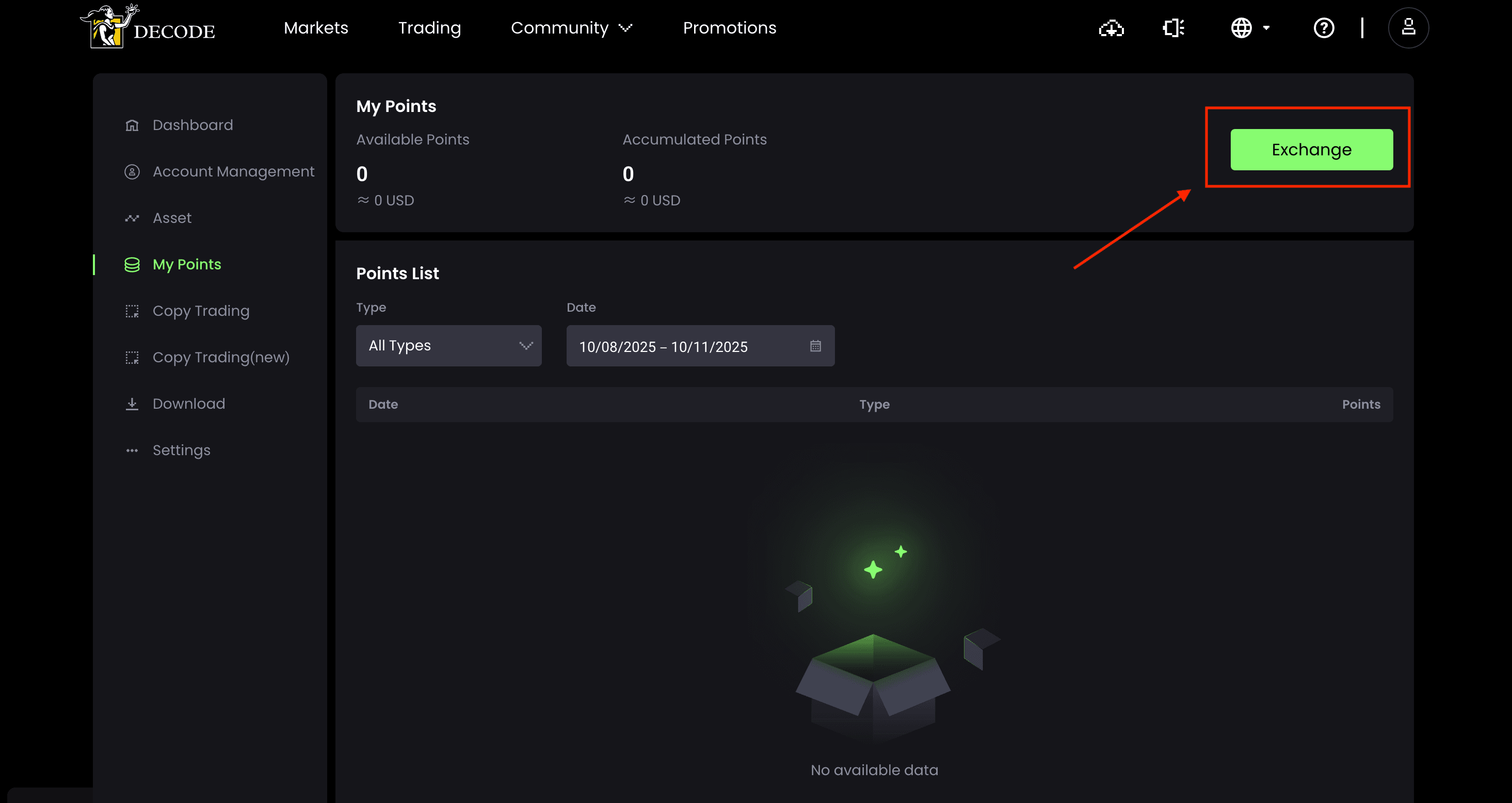Screen dimensions: 1512x803
Task: Click the Download arrow icon in sidebar
Action: pyautogui.click(x=132, y=404)
